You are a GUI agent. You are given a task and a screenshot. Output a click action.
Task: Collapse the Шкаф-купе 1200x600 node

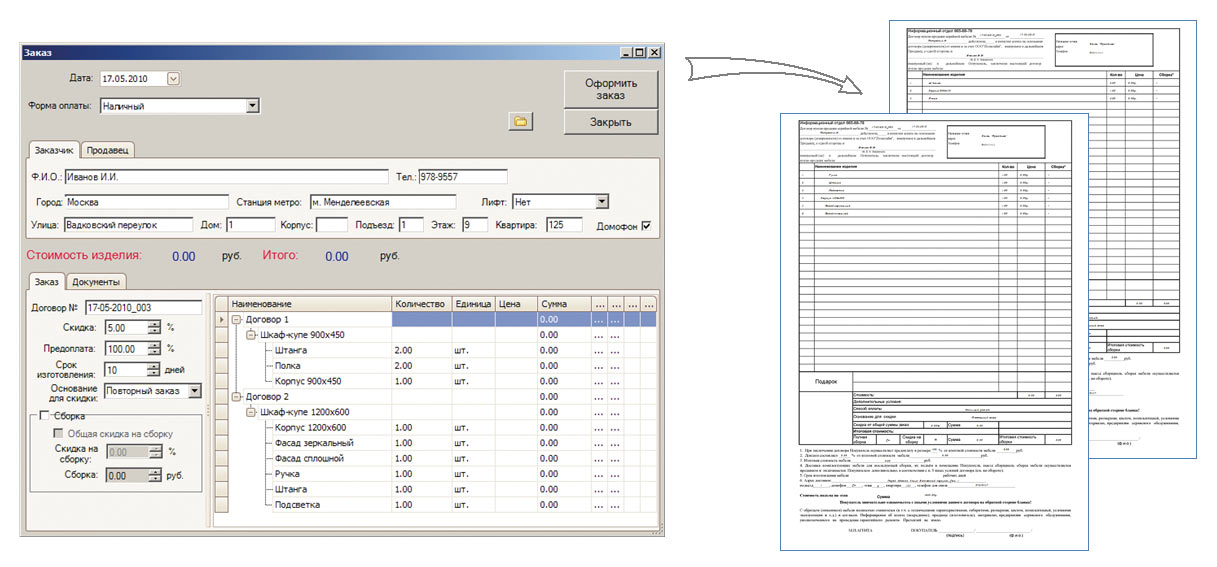[250, 412]
